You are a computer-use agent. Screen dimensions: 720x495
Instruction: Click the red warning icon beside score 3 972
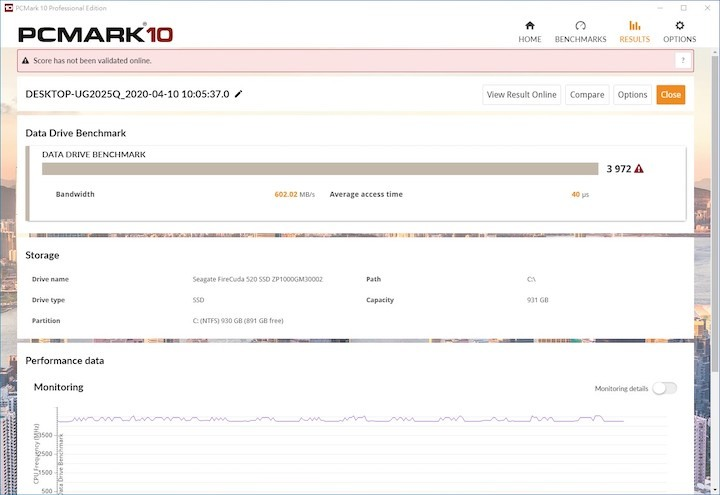639,169
